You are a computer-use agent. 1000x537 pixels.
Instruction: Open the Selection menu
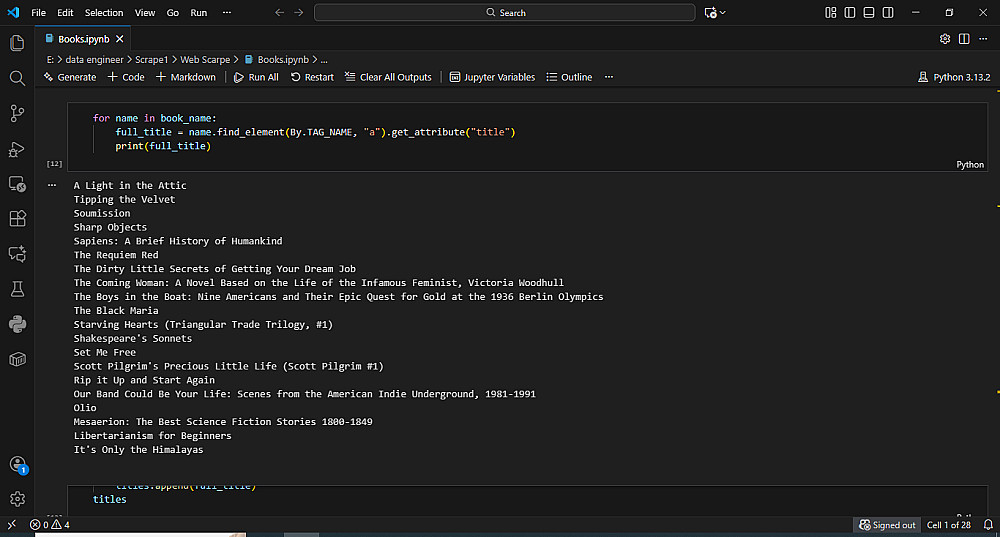[104, 13]
